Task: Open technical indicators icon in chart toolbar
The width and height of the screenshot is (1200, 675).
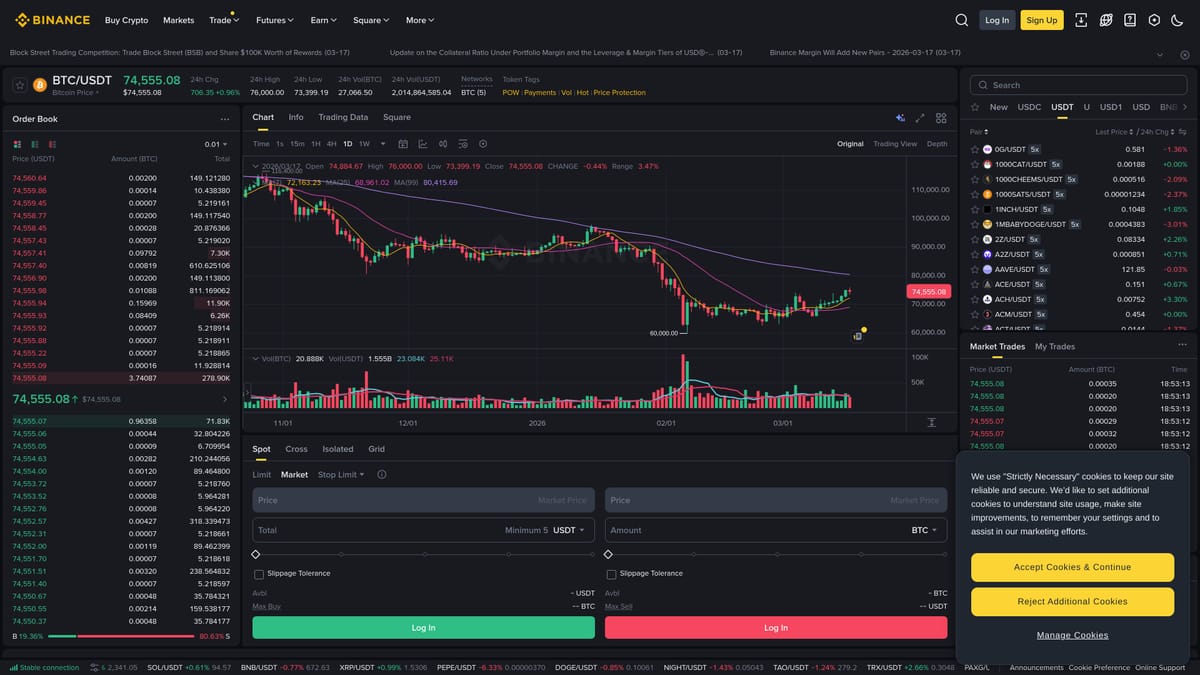Action: point(422,144)
